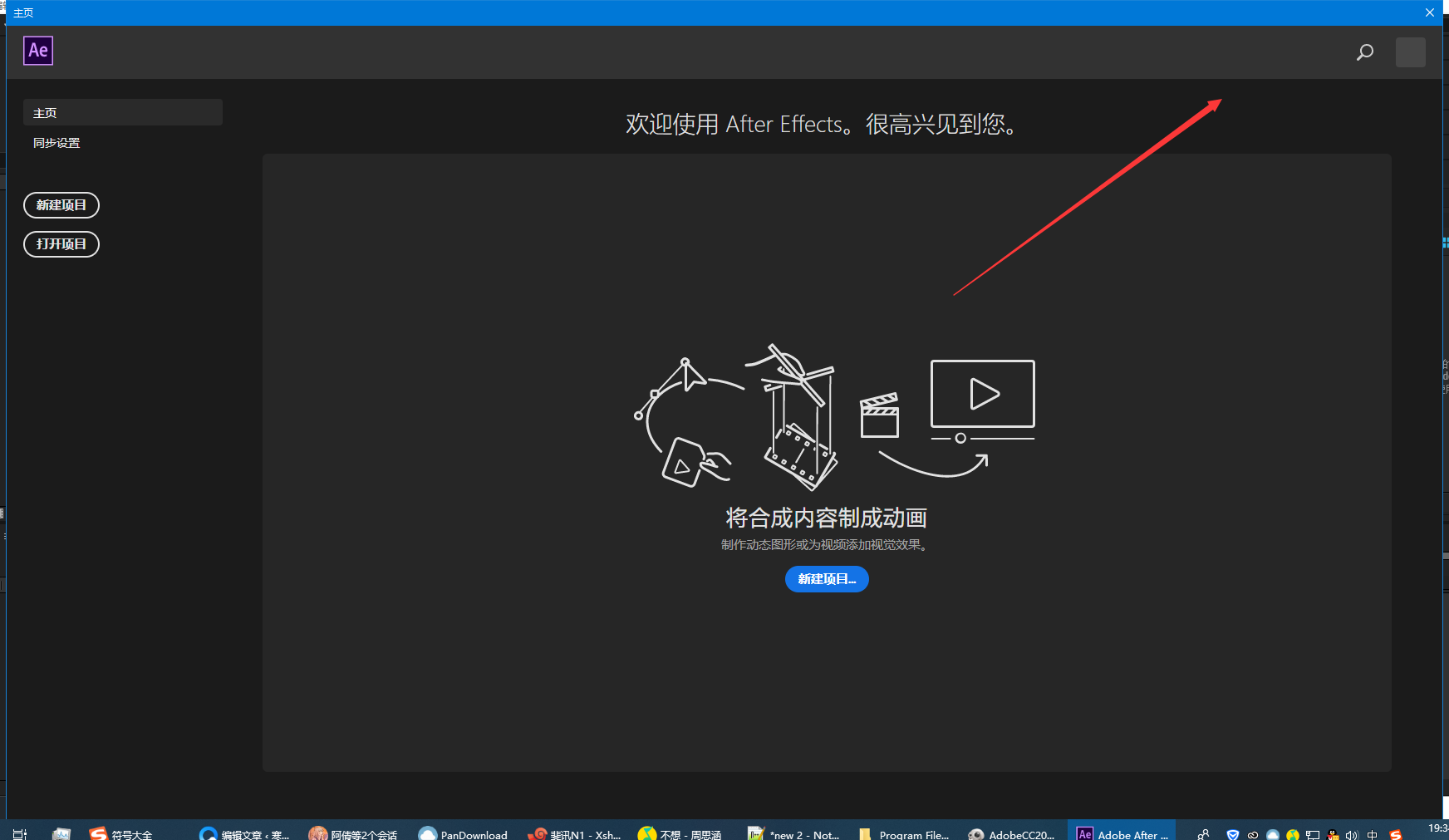Click the 打开项目 open project button
The image size is (1449, 840).
coord(61,244)
